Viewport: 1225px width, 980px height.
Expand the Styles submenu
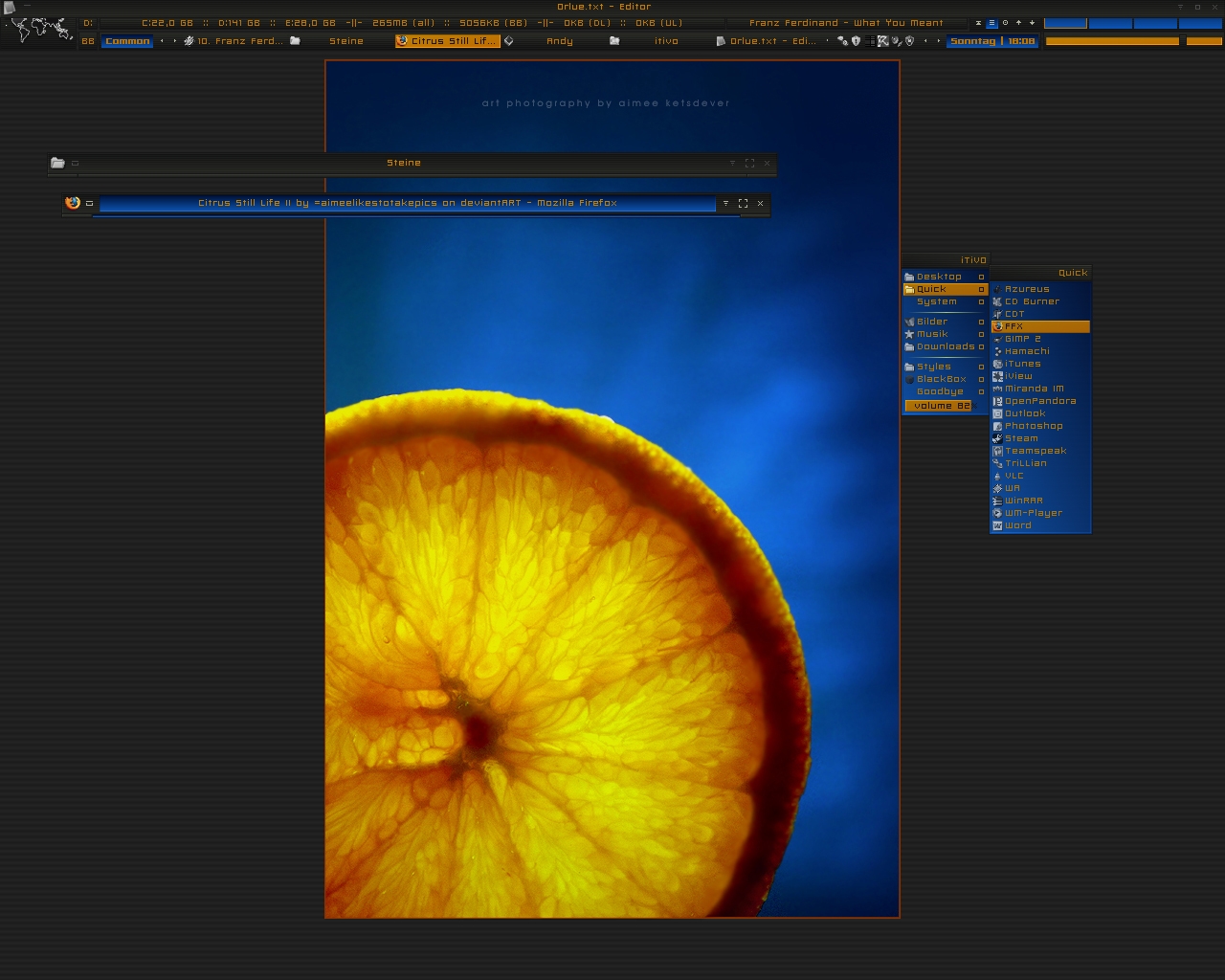pos(945,367)
